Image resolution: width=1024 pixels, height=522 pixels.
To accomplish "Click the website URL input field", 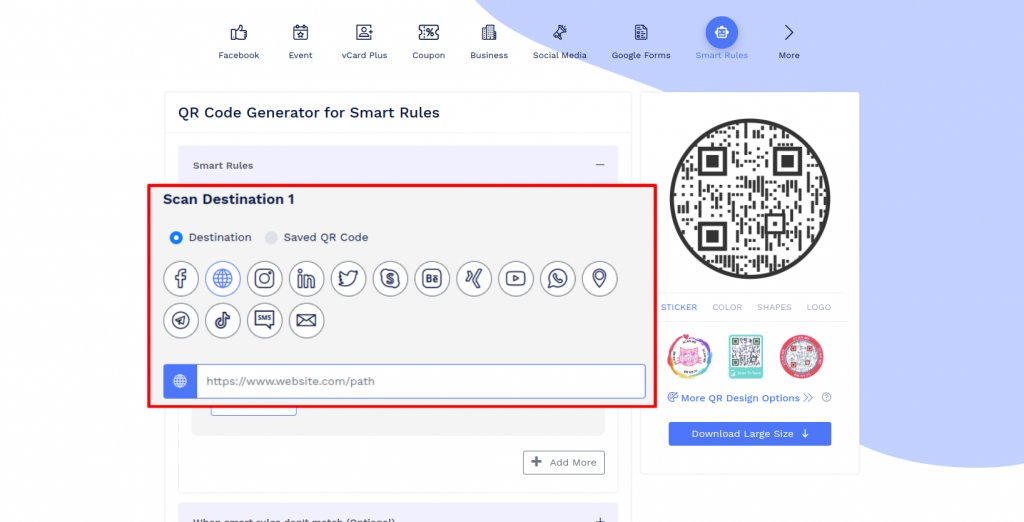I will click(421, 382).
